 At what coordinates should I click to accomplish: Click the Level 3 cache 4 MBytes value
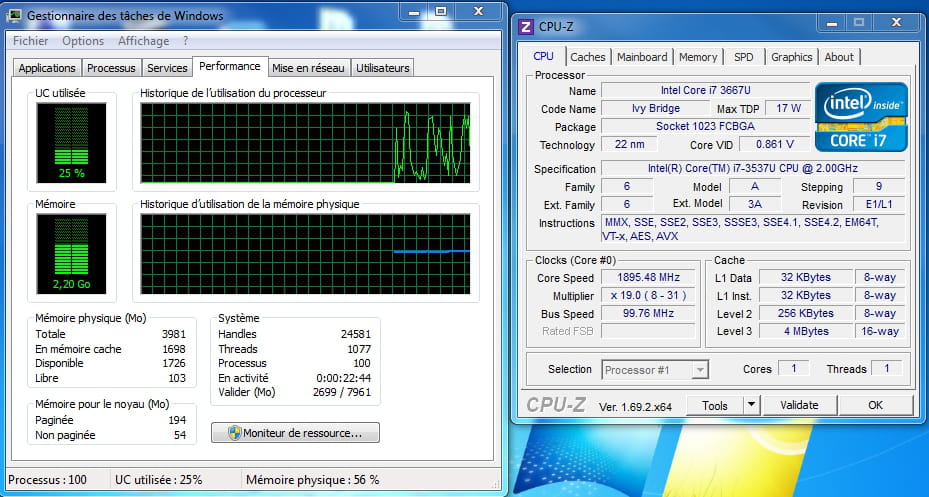tap(806, 331)
